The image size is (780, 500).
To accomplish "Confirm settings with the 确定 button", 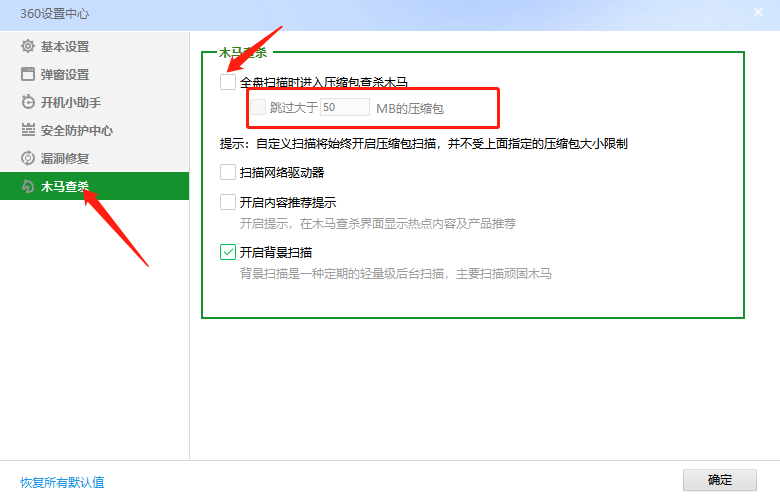I will [x=720, y=480].
